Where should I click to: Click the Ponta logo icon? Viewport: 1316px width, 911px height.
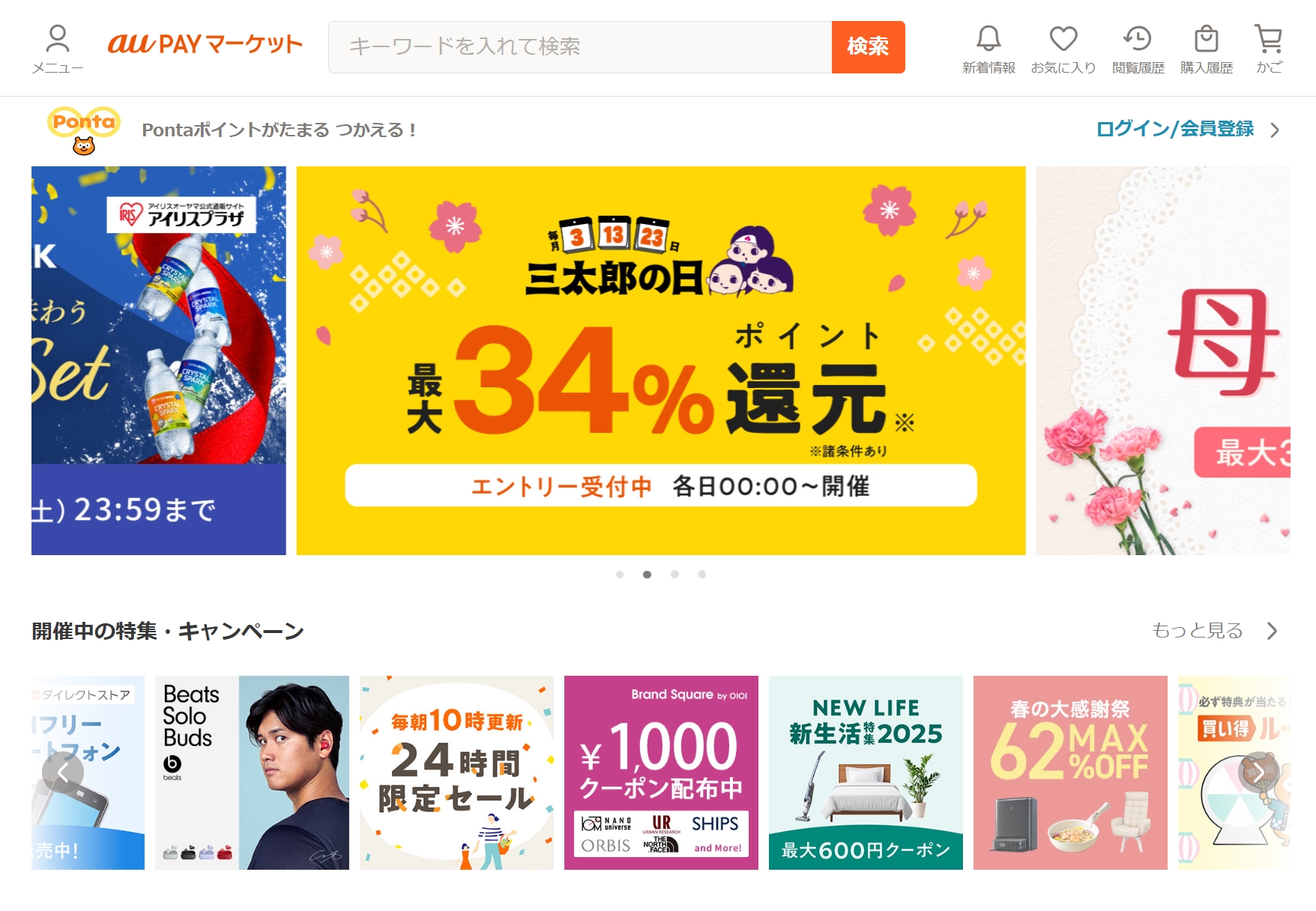[84, 130]
